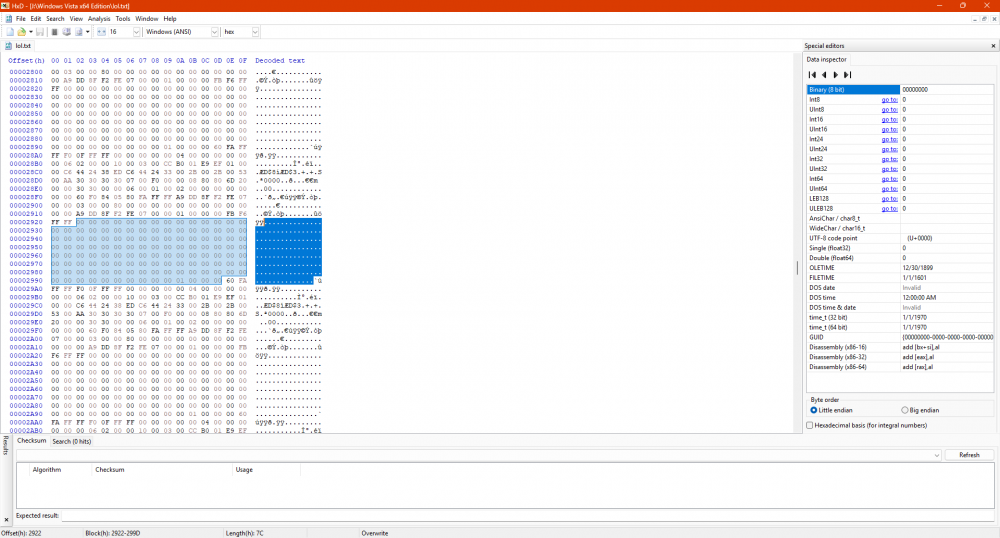Jump to first byte in Data inspector

tap(813, 75)
